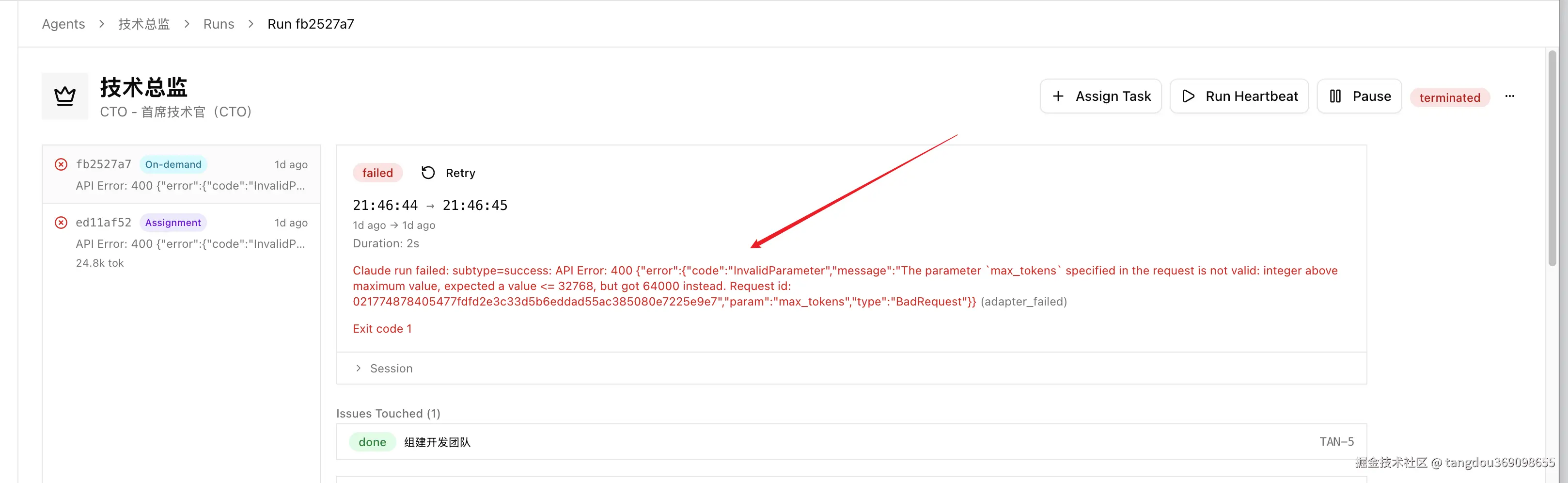Open the done issue 组建开发团队
The image size is (1568, 483).
pyautogui.click(x=437, y=442)
